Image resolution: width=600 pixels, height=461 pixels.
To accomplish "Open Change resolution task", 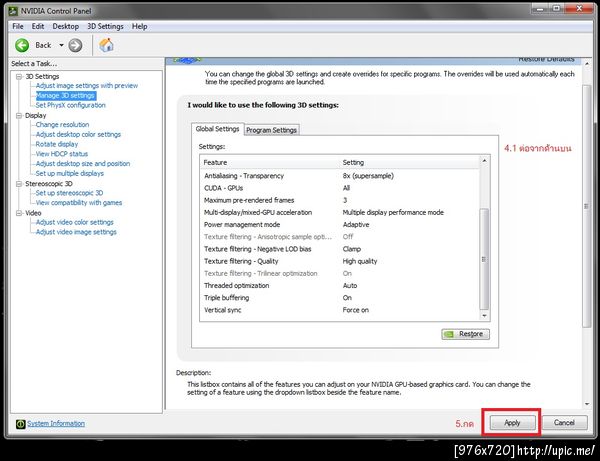I will [x=62, y=125].
